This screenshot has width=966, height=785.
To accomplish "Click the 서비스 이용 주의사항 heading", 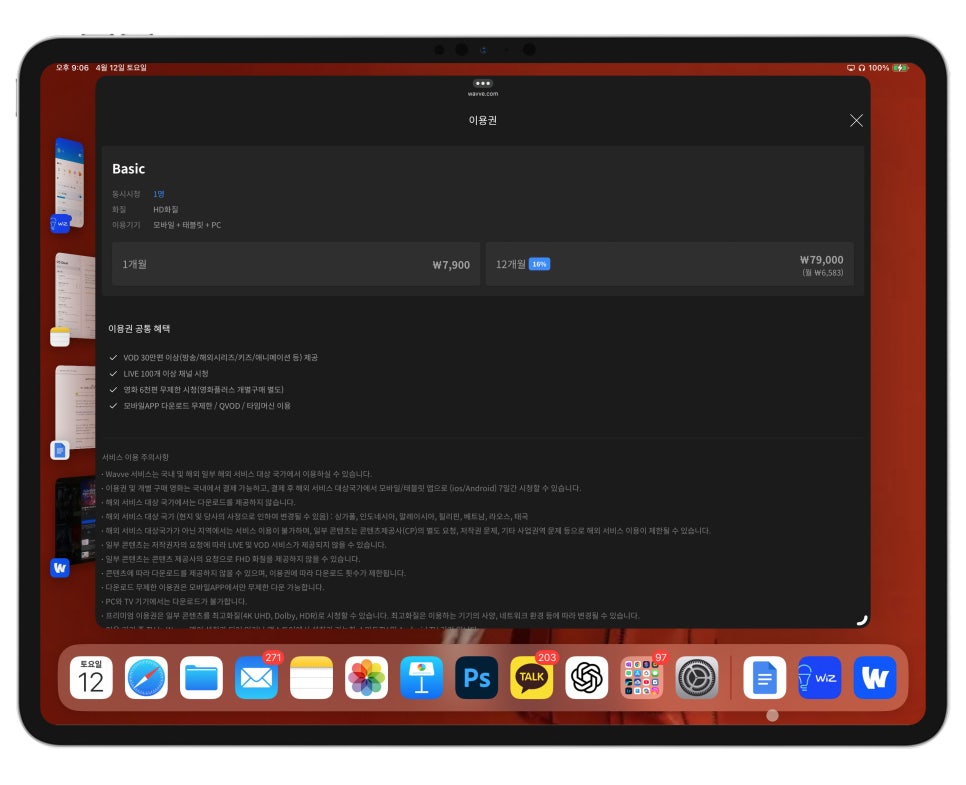I will point(136,457).
